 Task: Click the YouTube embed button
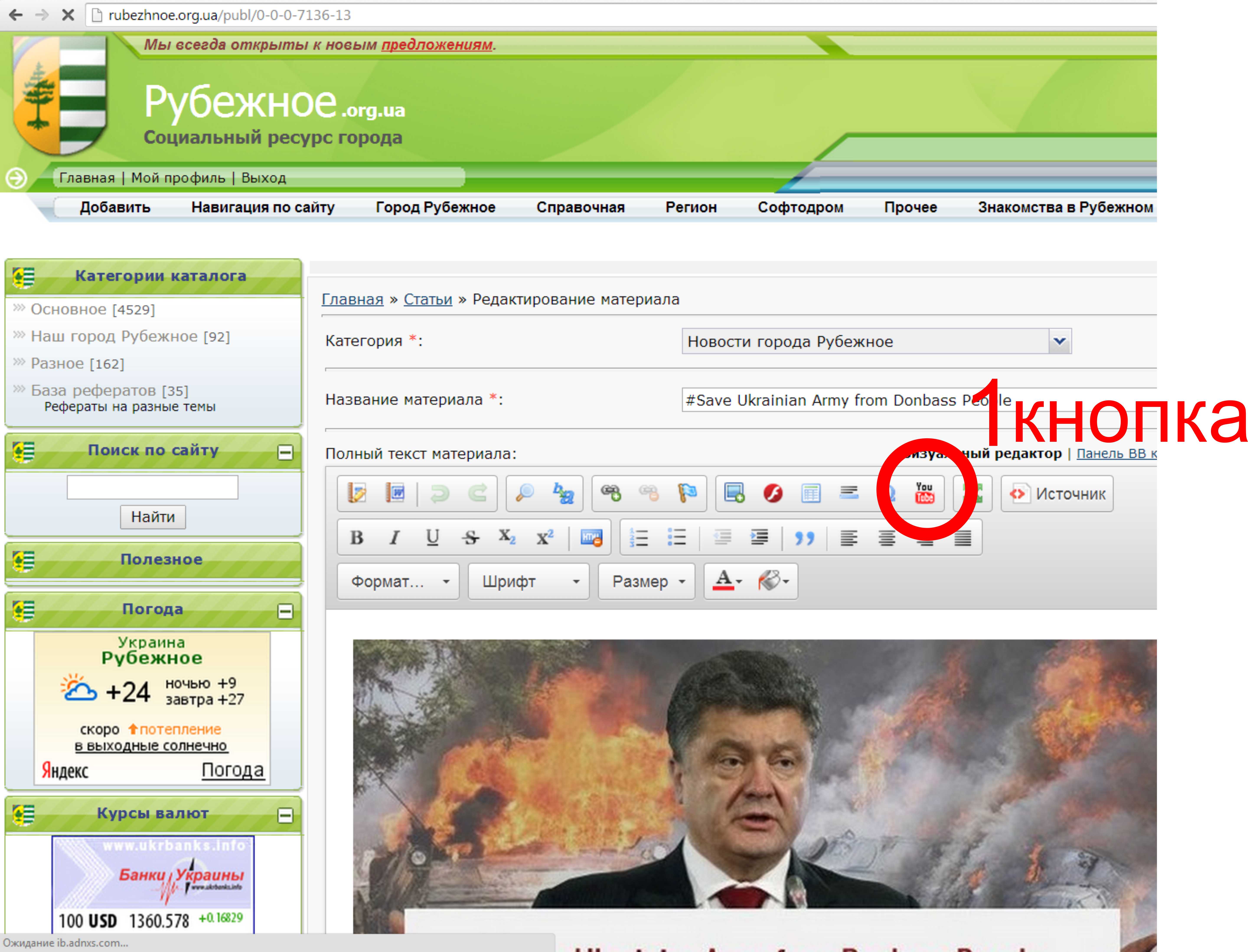pos(924,492)
